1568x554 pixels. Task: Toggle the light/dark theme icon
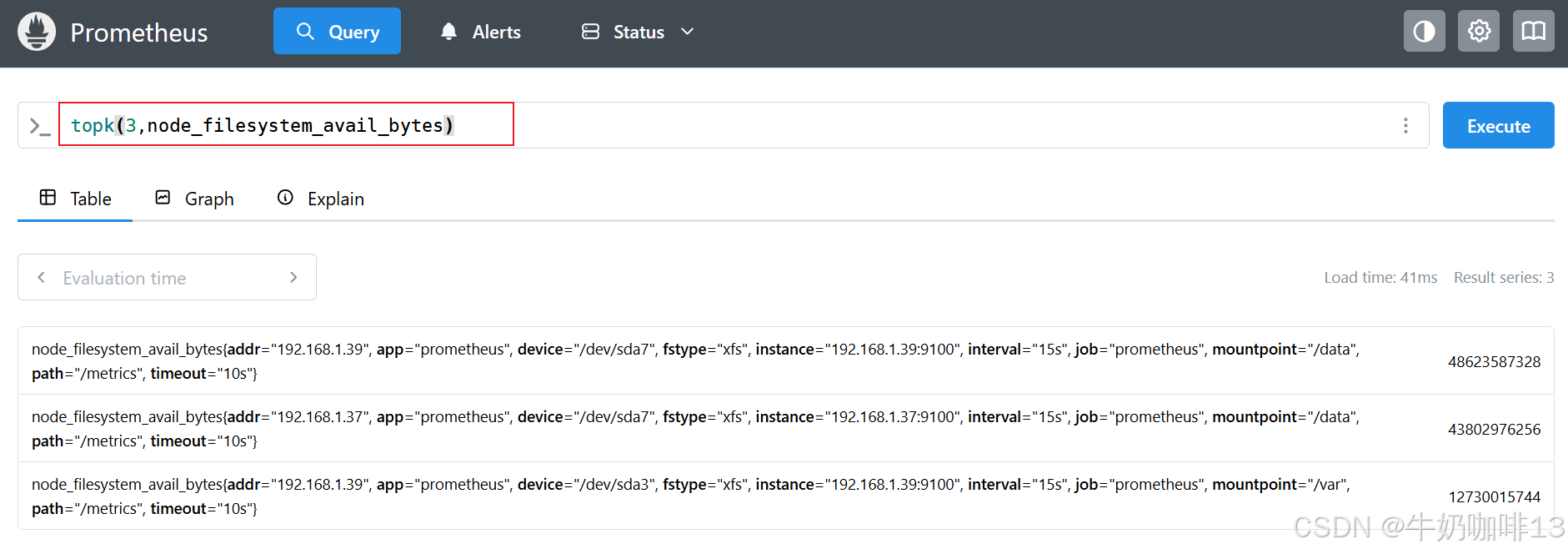1425,32
